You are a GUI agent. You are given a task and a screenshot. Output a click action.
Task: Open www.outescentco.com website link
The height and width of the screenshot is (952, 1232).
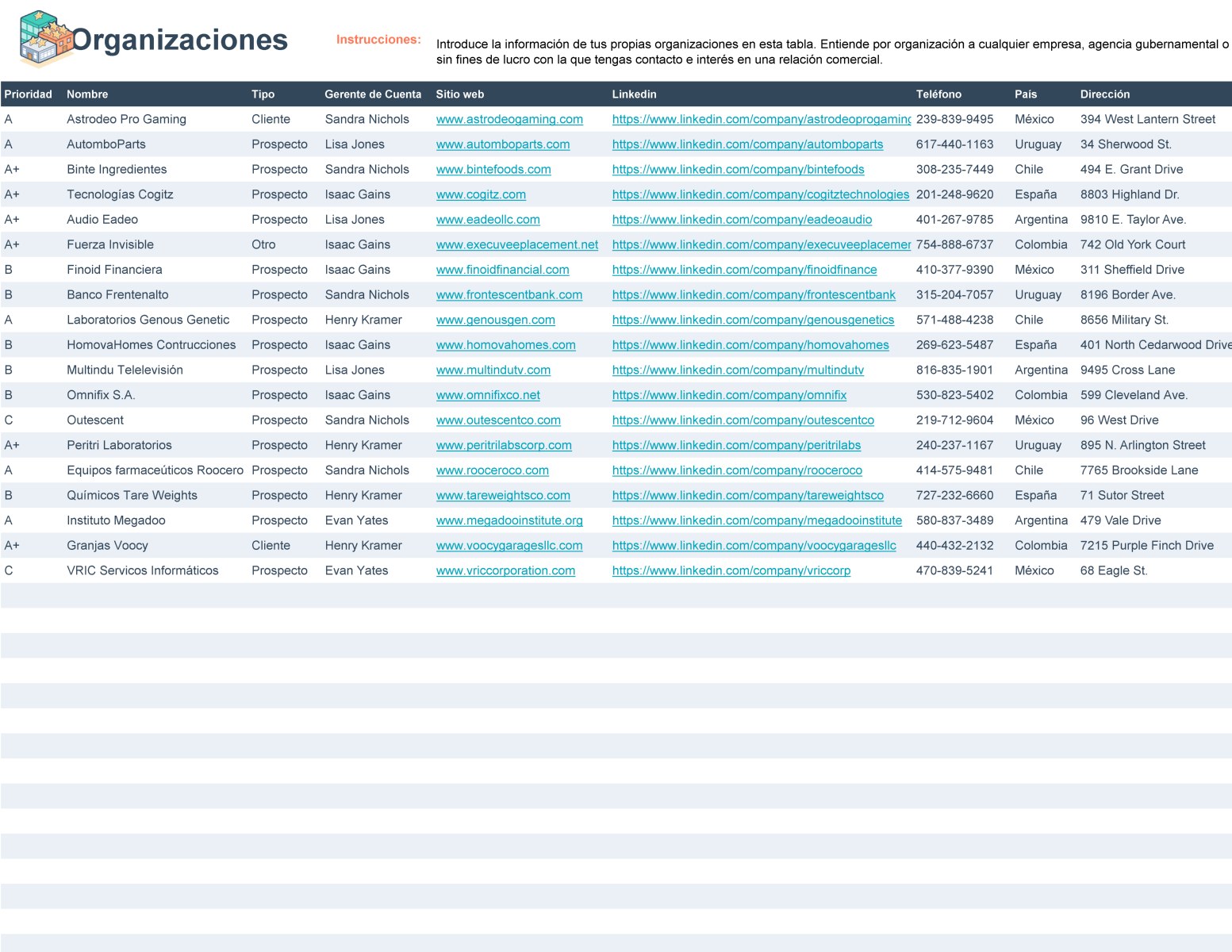tap(498, 420)
